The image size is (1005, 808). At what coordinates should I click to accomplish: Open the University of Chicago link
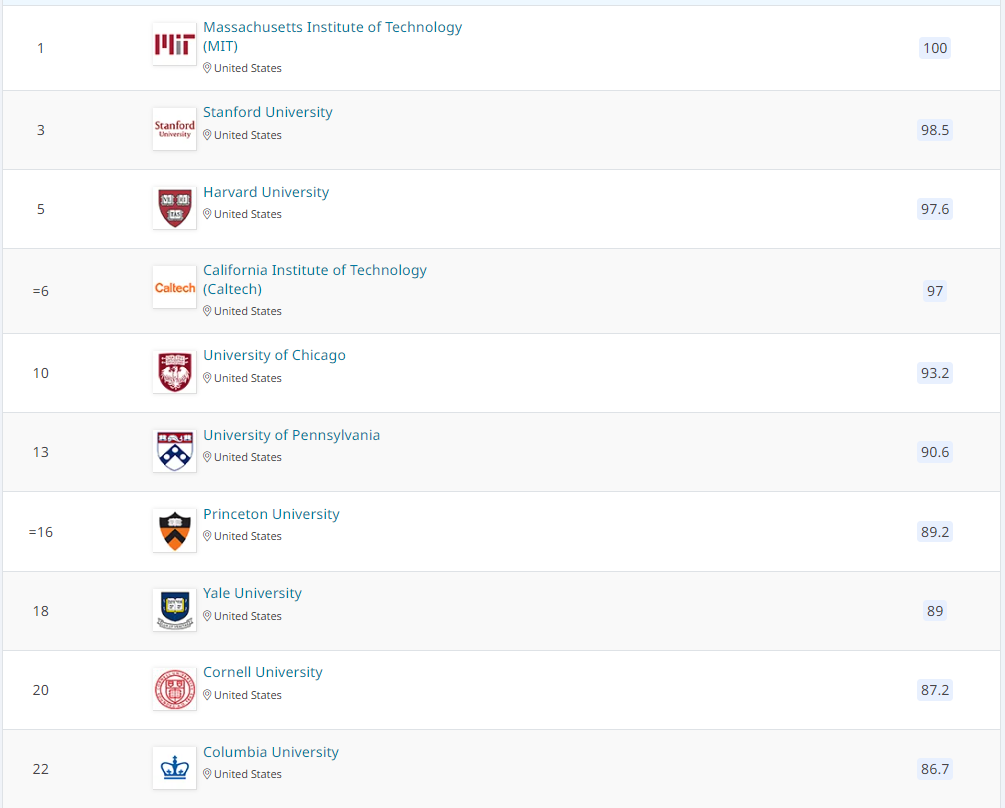tap(274, 355)
